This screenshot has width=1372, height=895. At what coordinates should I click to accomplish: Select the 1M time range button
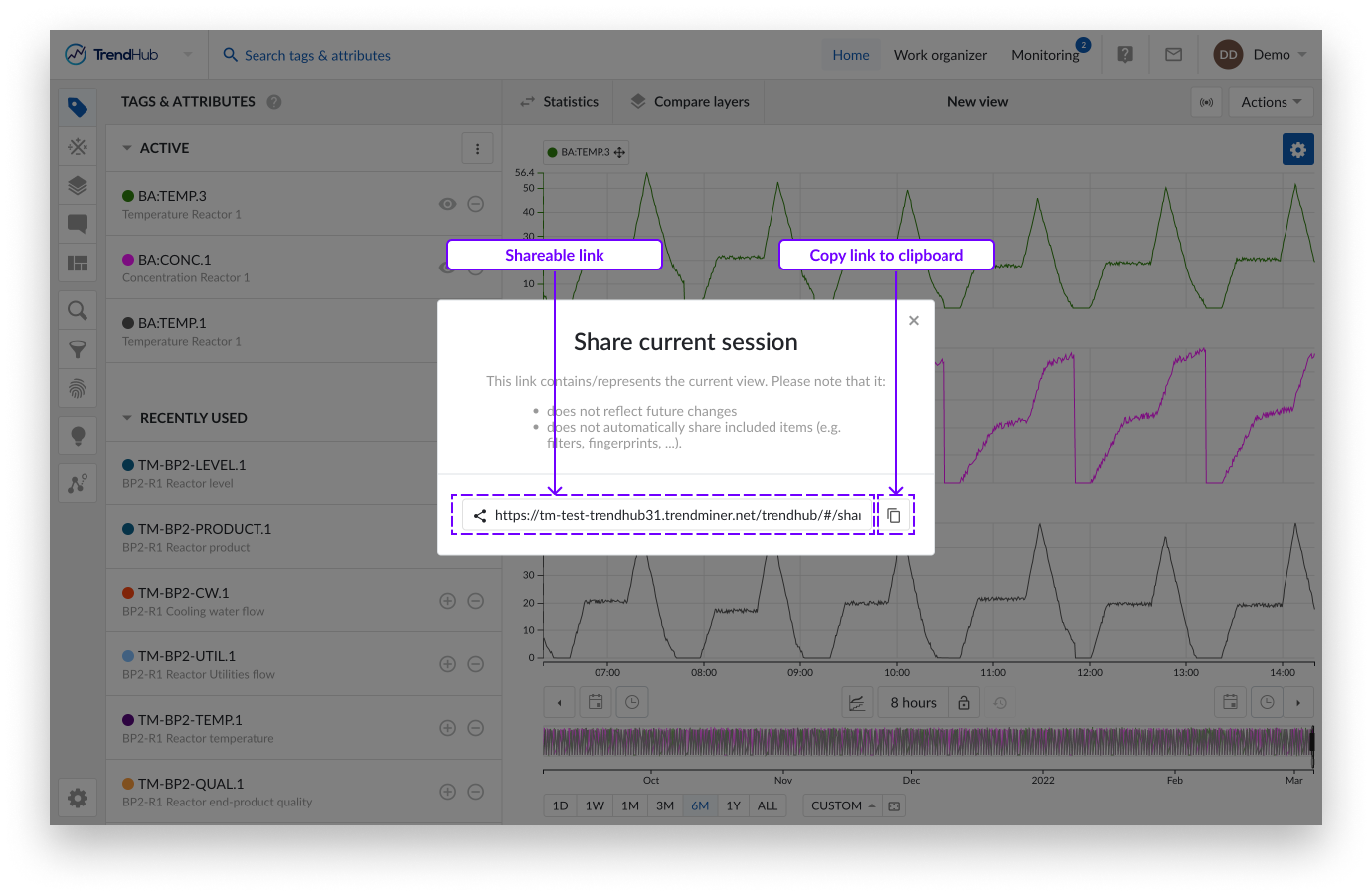click(630, 805)
